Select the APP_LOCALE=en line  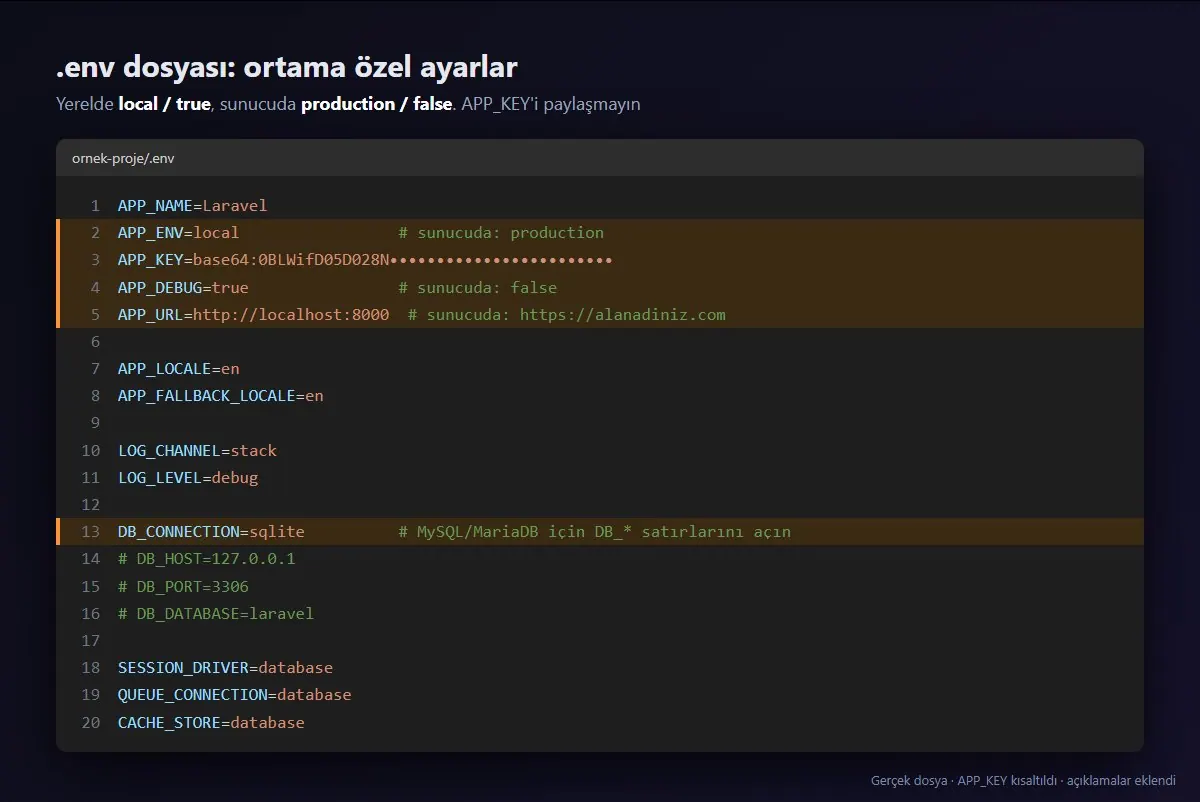pos(179,369)
